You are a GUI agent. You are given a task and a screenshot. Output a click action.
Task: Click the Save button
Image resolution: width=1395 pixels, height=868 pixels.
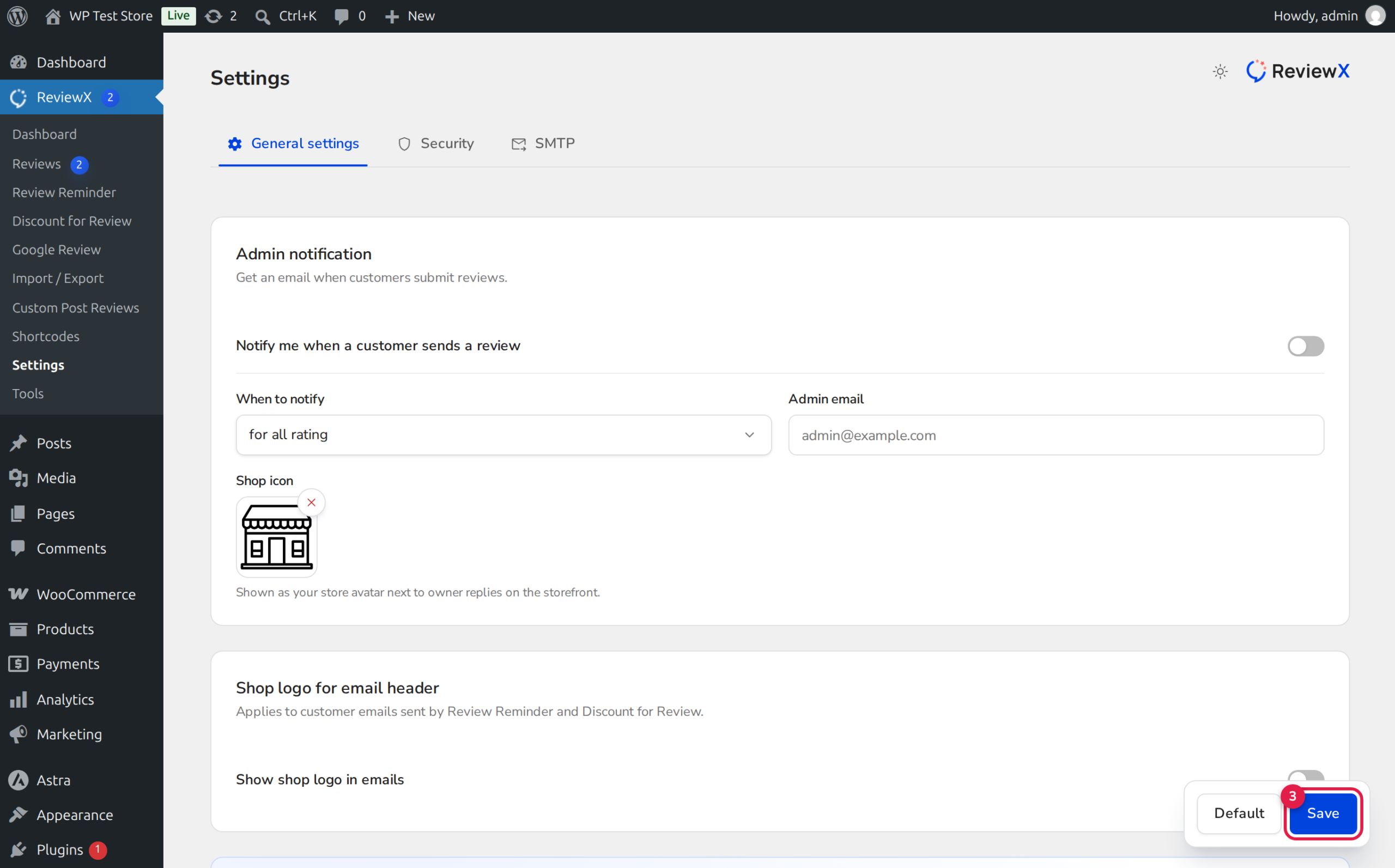pyautogui.click(x=1323, y=813)
